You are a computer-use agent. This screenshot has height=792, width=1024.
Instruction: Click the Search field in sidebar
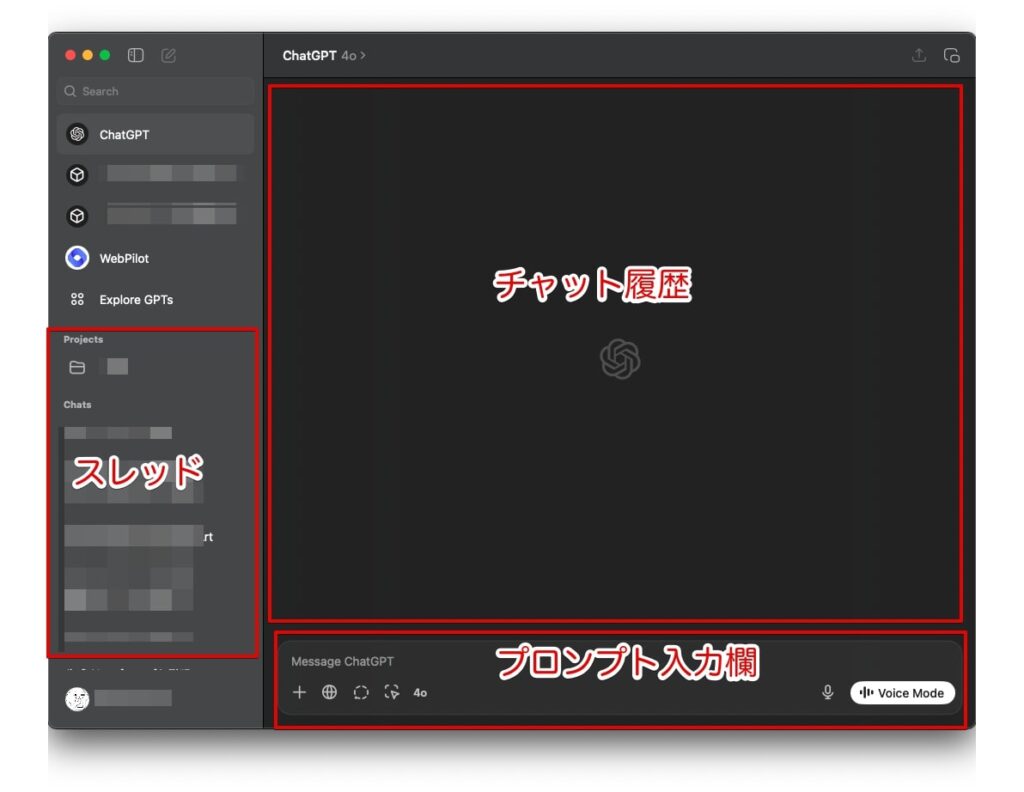click(155, 91)
